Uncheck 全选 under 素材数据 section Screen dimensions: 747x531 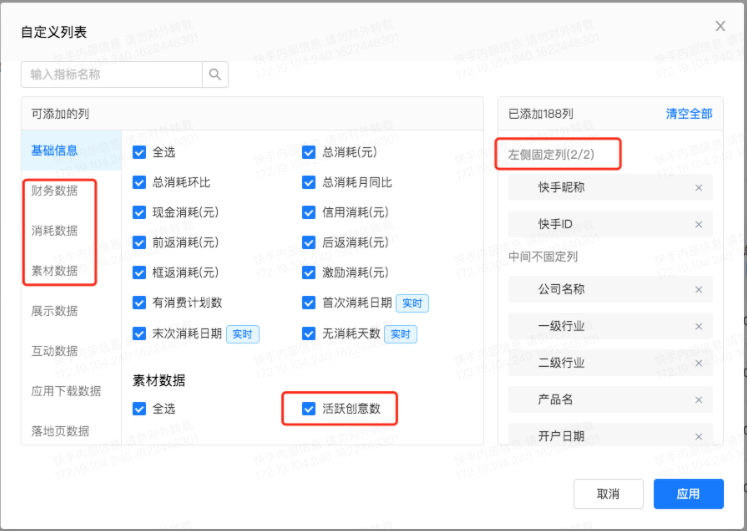[x=139, y=409]
